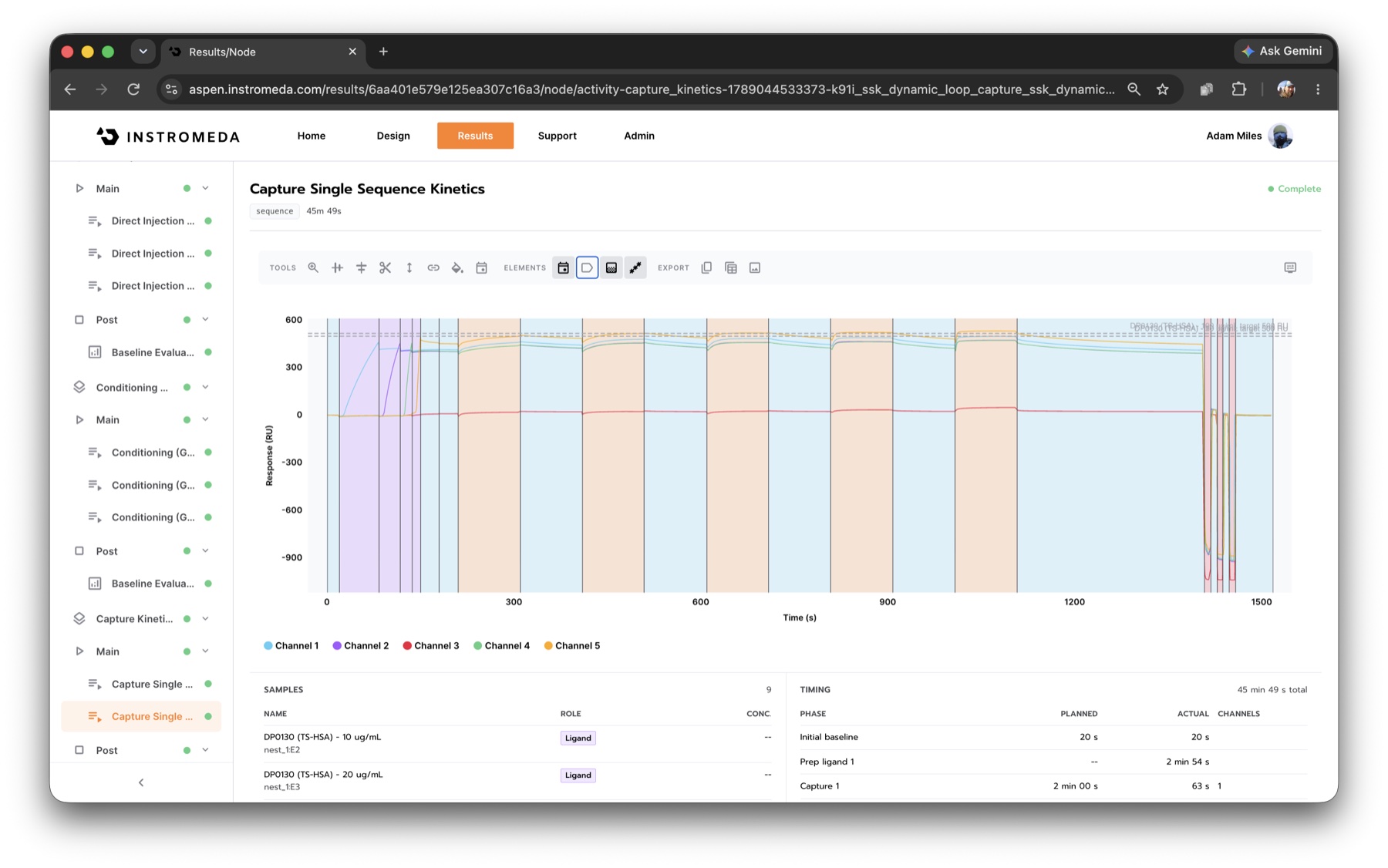
Task: Toggle label tag element display
Action: (587, 267)
